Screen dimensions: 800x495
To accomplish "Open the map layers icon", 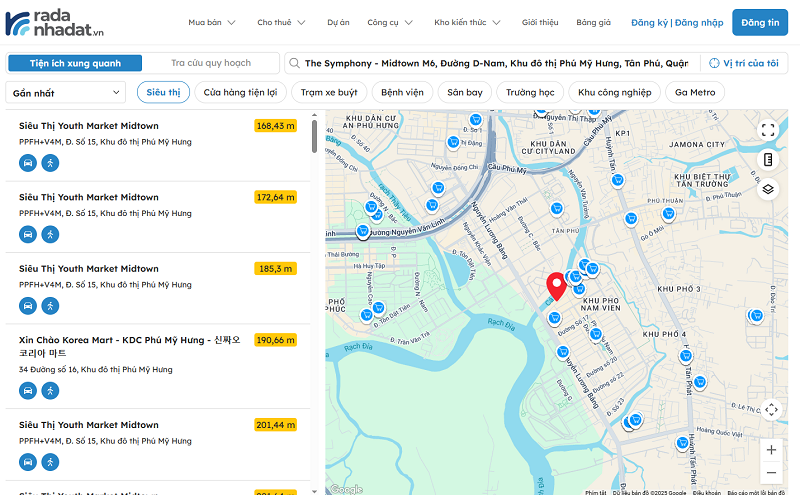I will (768, 188).
